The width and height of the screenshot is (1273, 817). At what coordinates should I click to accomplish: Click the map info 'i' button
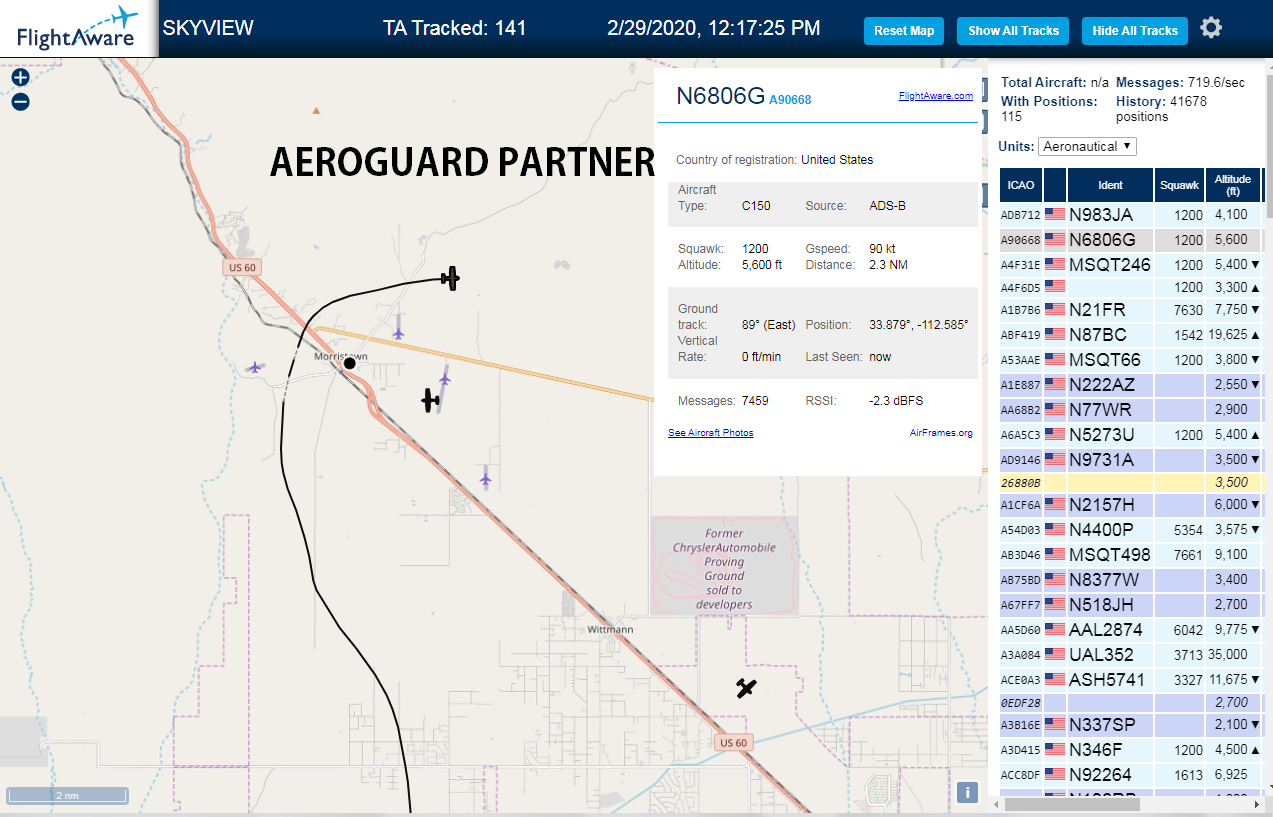[967, 792]
